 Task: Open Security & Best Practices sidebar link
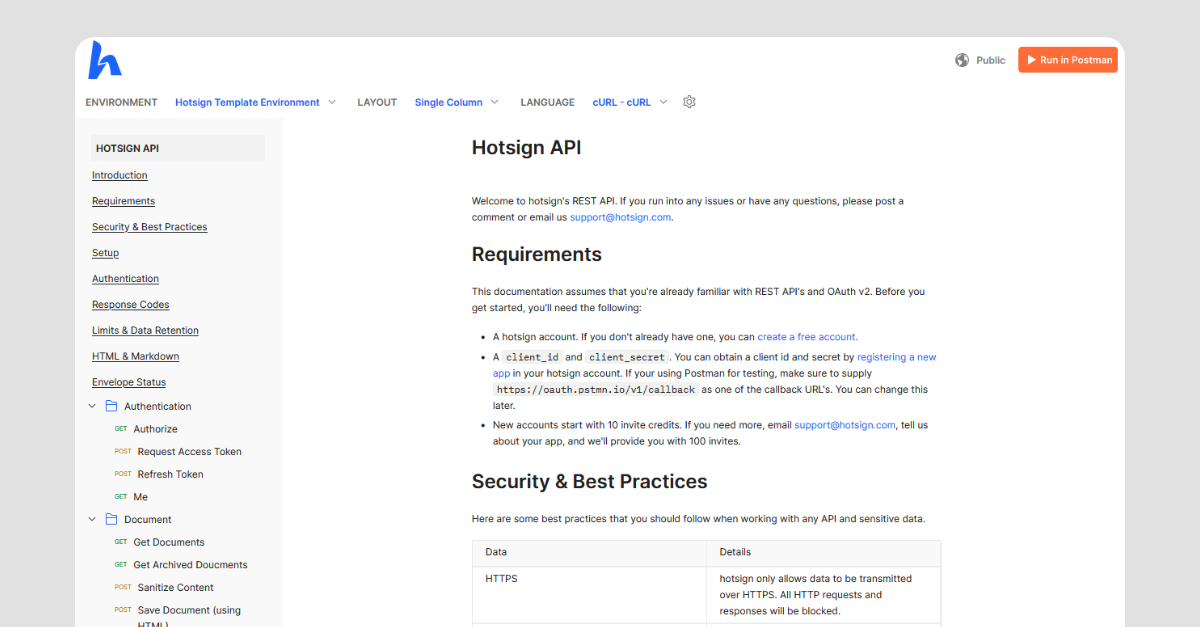pos(150,227)
